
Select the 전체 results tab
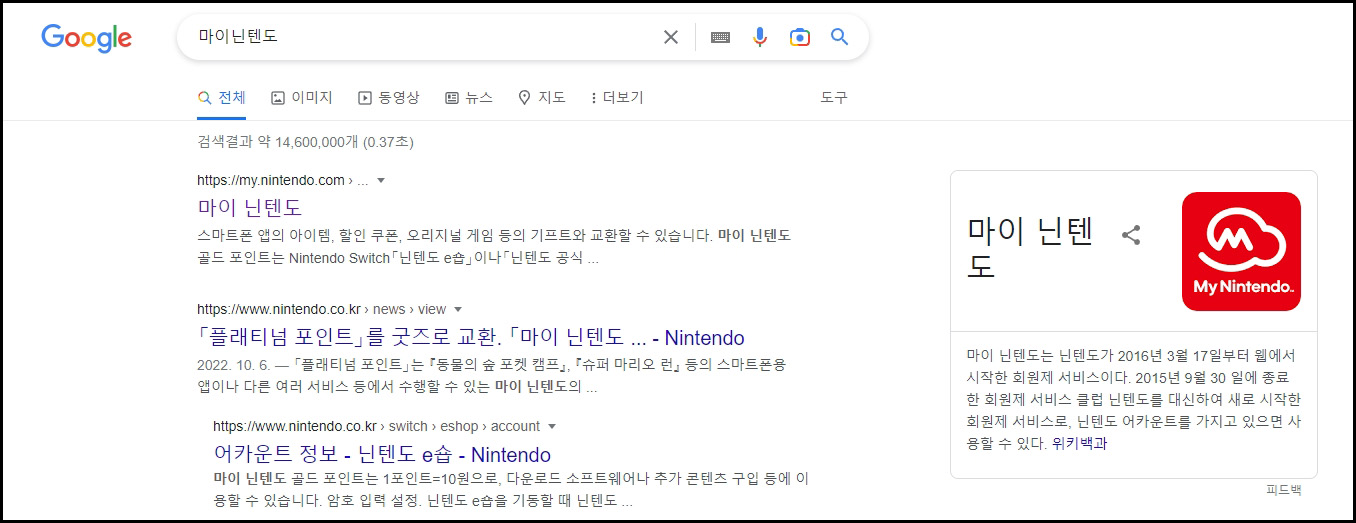222,97
